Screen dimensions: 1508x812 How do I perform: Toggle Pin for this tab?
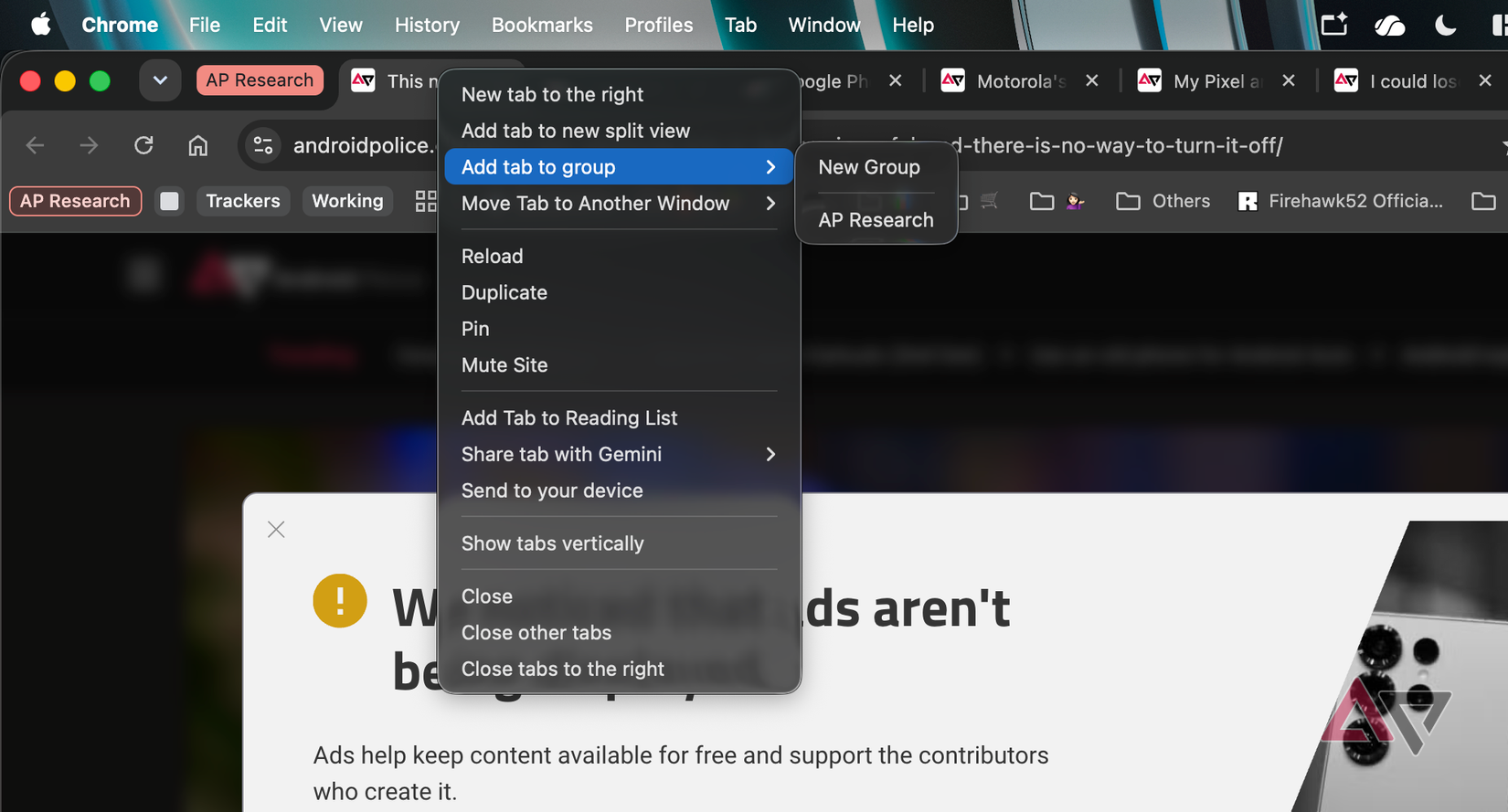pyautogui.click(x=619, y=329)
